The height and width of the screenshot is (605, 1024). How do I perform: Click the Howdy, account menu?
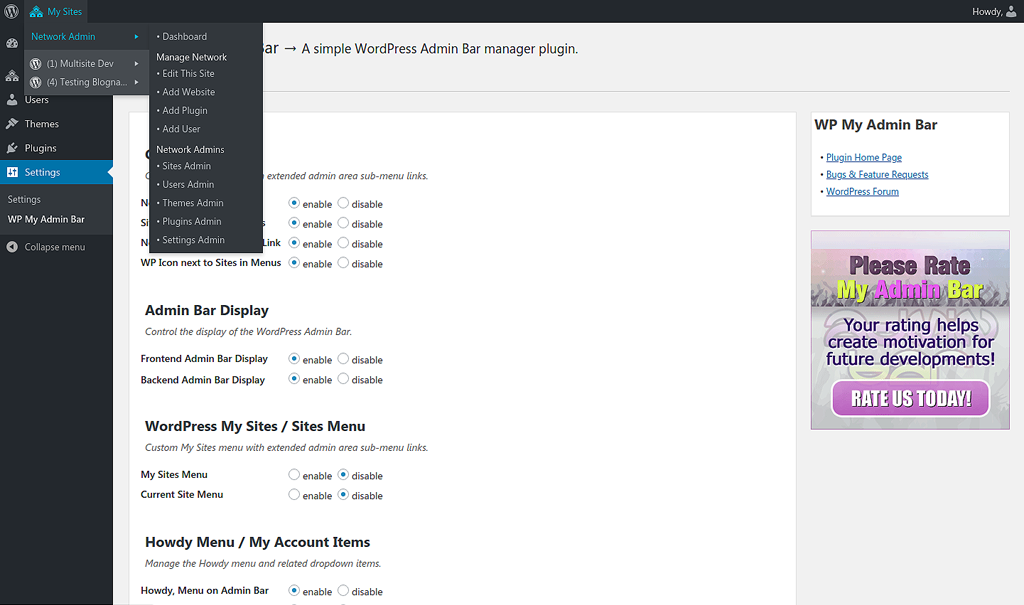(x=994, y=12)
